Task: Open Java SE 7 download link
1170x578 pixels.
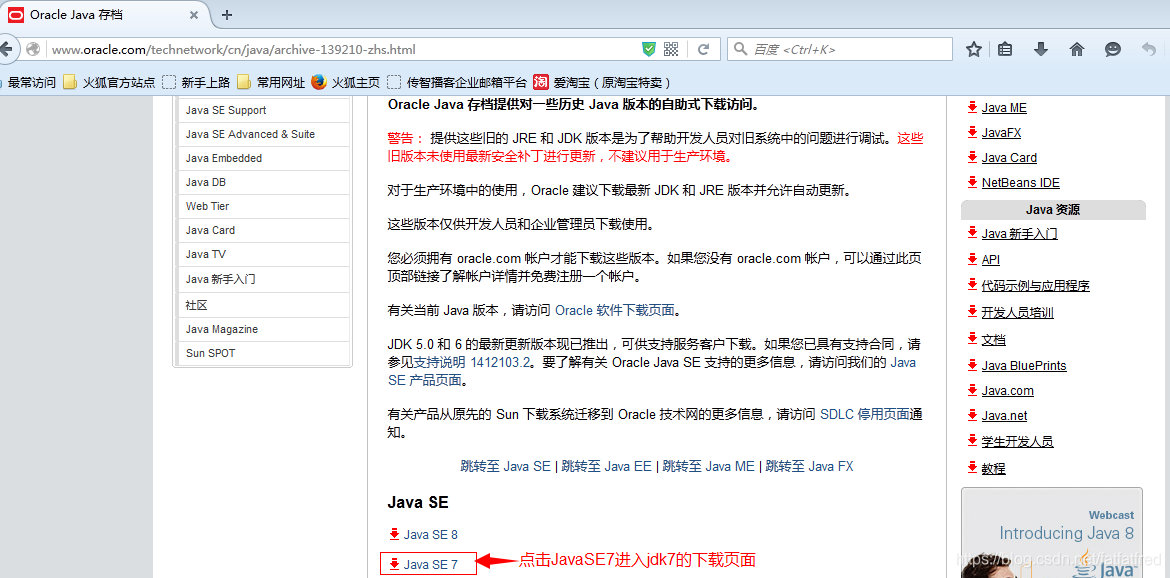Action: 431,565
